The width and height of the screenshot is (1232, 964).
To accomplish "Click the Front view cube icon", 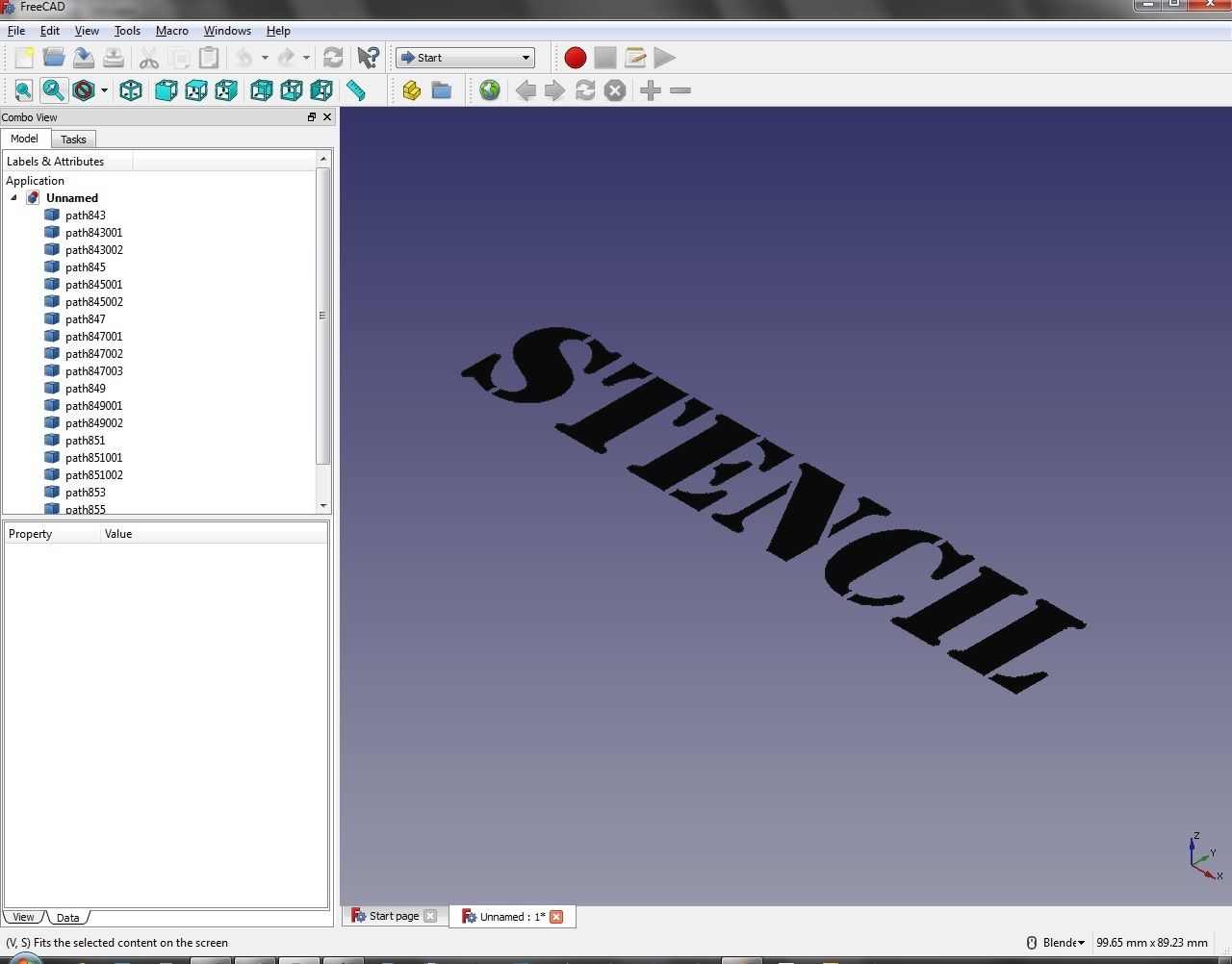I will coord(166,90).
